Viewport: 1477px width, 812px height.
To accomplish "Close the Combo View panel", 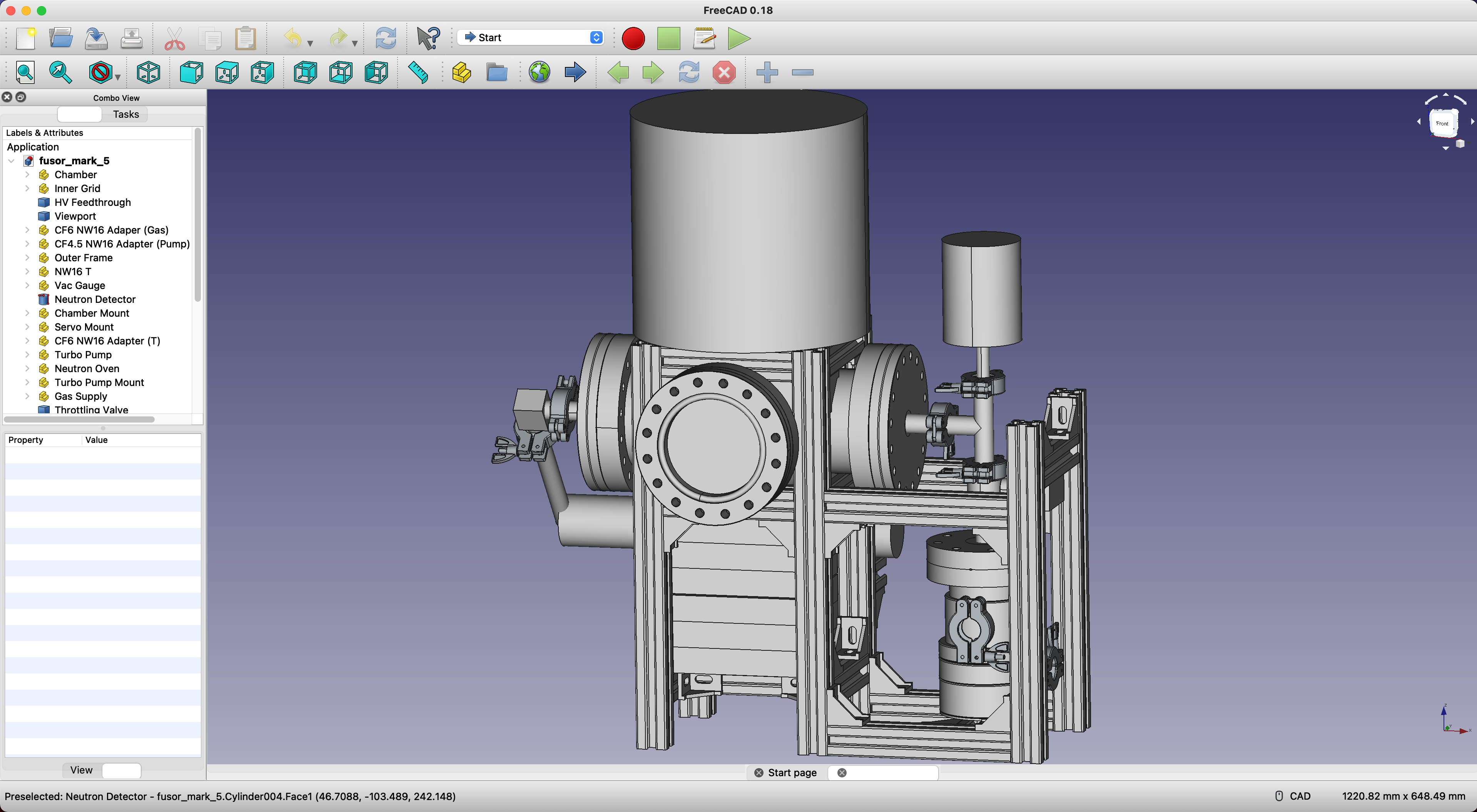I will 7,97.
